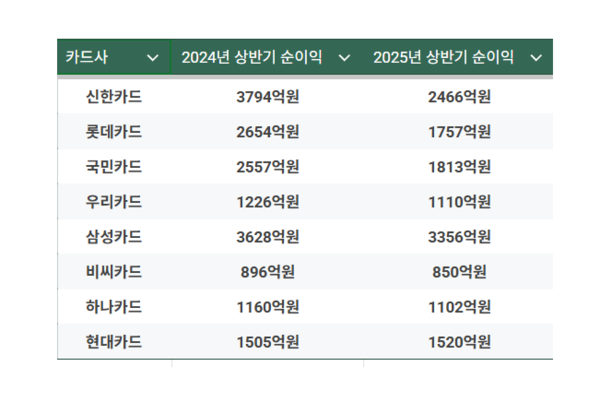Select the 비씨카드 cell
Screen dimensions: 600x402
pos(114,272)
